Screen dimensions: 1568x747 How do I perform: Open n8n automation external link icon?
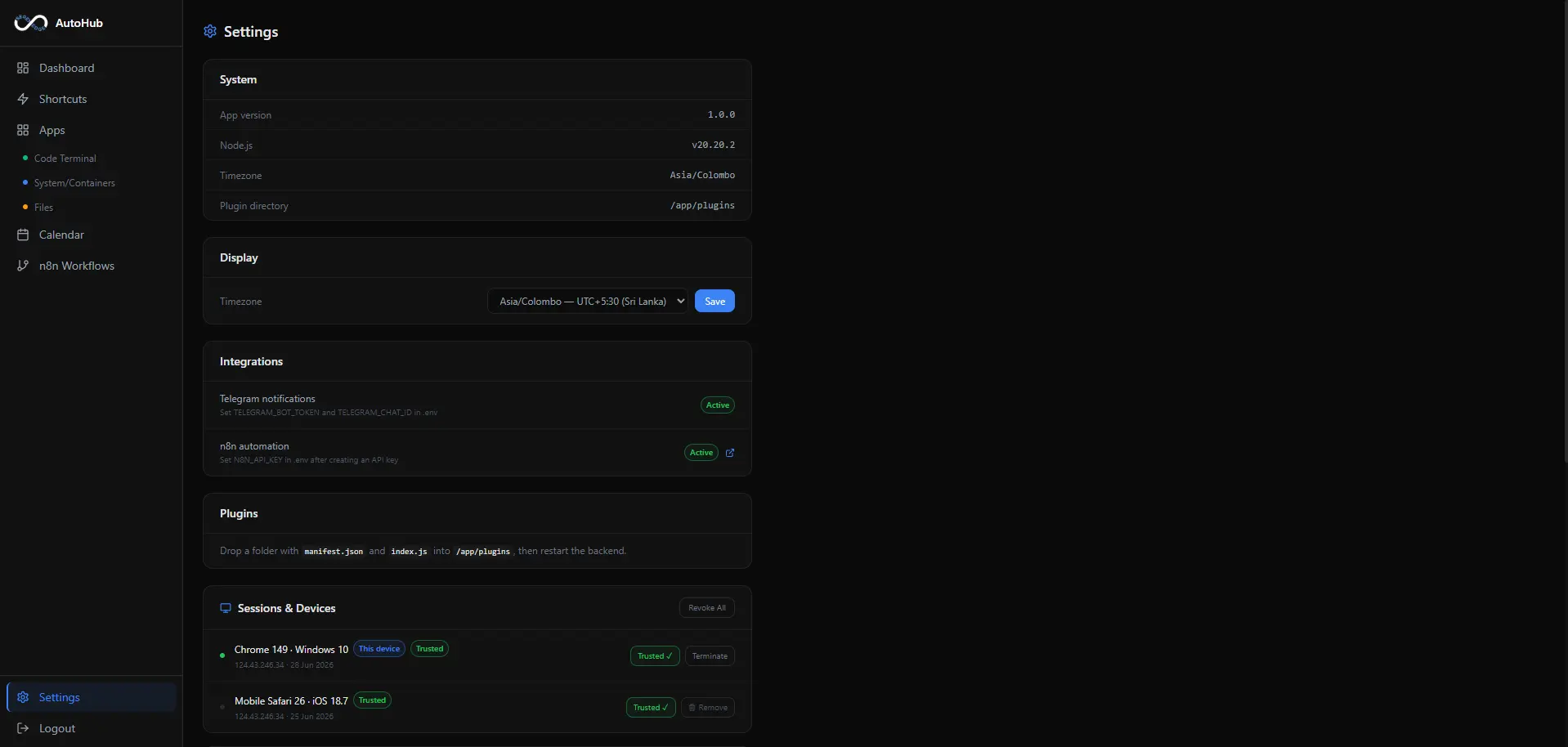(x=730, y=453)
